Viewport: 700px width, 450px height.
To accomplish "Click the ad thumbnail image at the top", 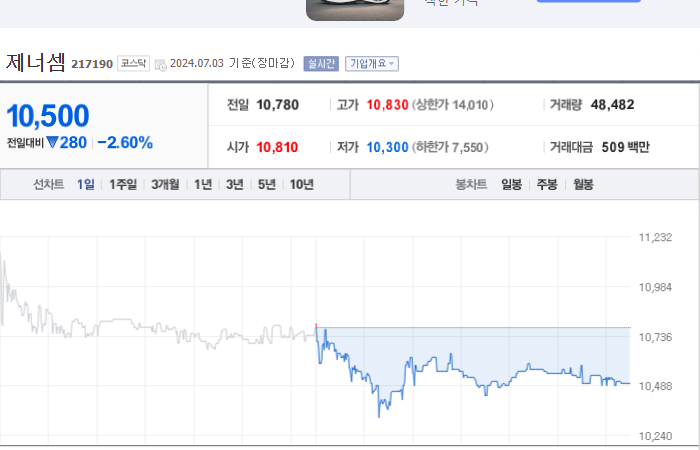I will click(355, 10).
